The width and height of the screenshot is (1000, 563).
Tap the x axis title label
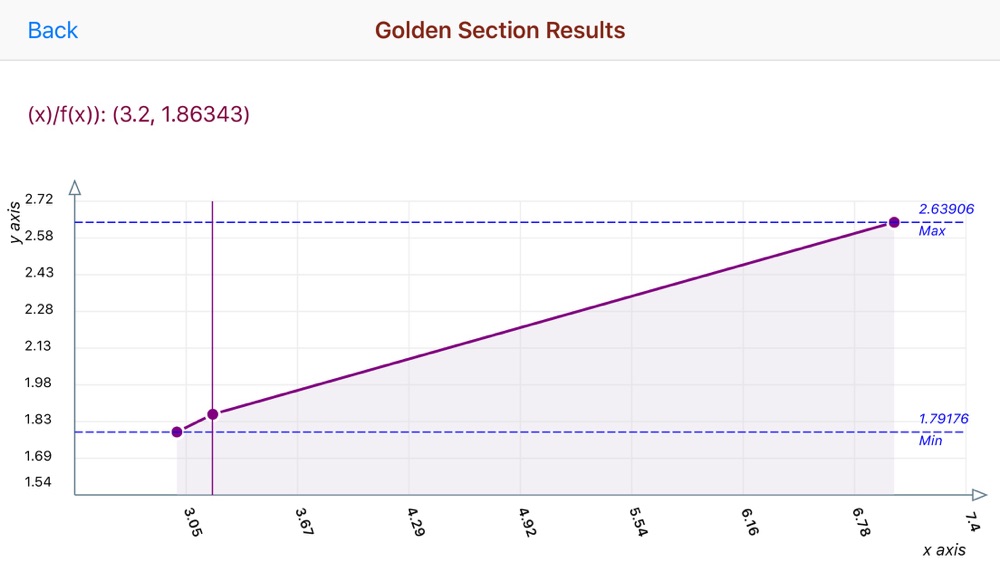(x=944, y=550)
